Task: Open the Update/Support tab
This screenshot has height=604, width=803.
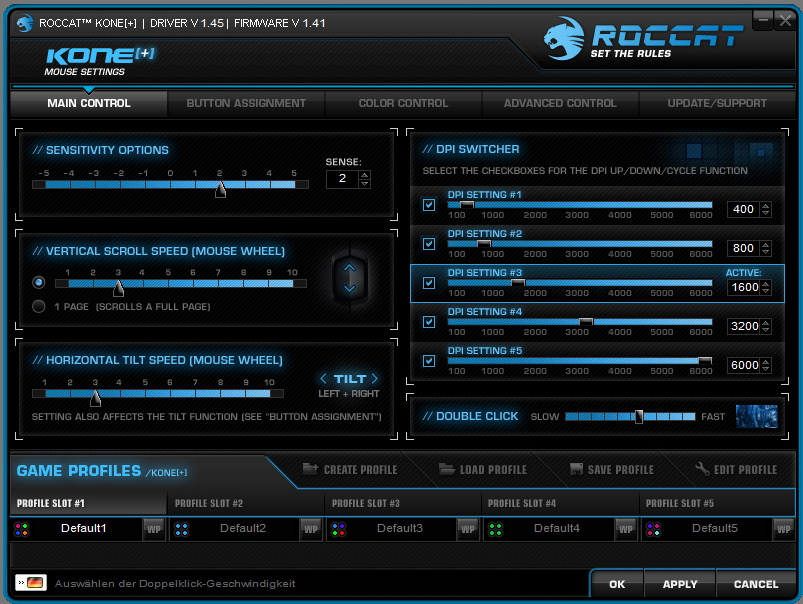Action: click(717, 103)
